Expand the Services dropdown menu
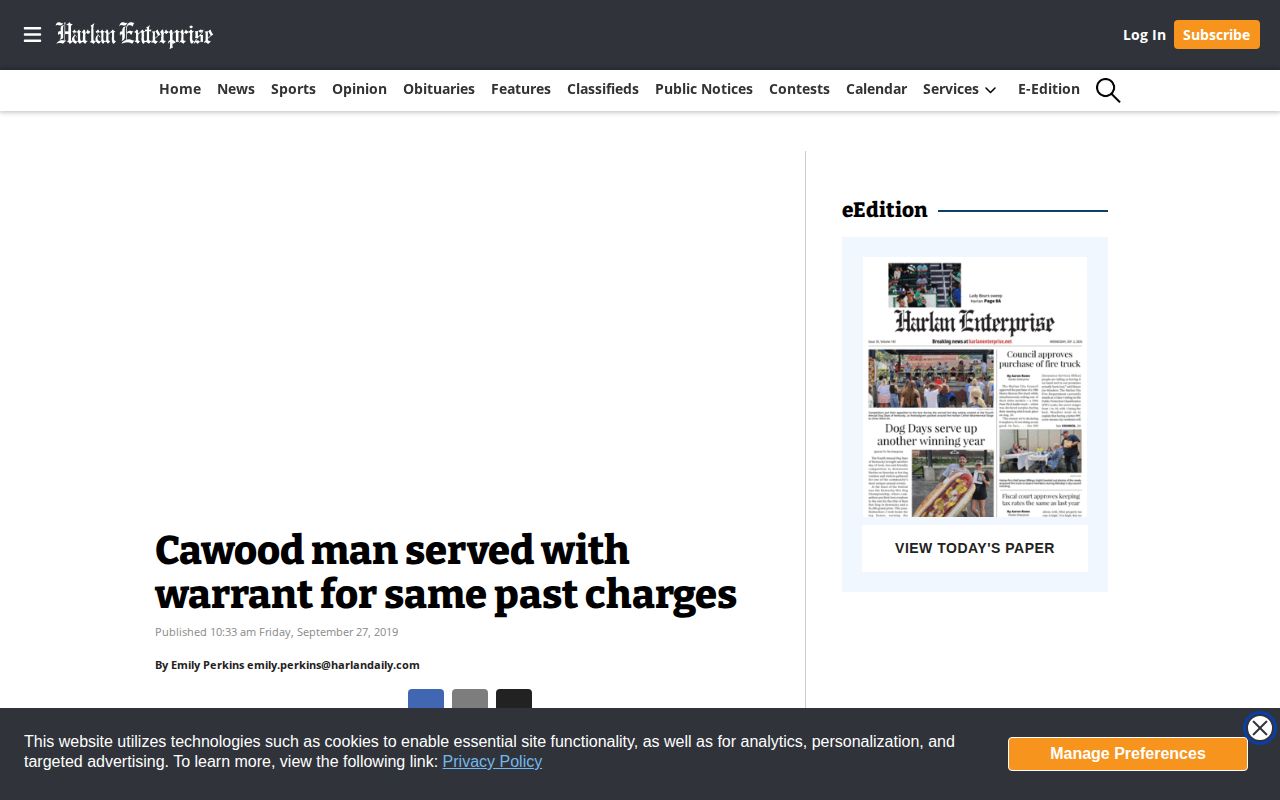This screenshot has width=1280, height=800. (x=959, y=89)
